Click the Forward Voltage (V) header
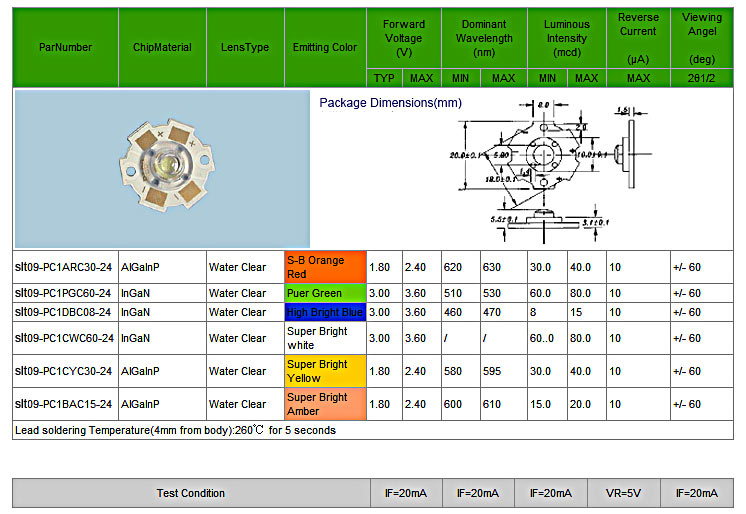This screenshot has width=746, height=514. (x=404, y=38)
